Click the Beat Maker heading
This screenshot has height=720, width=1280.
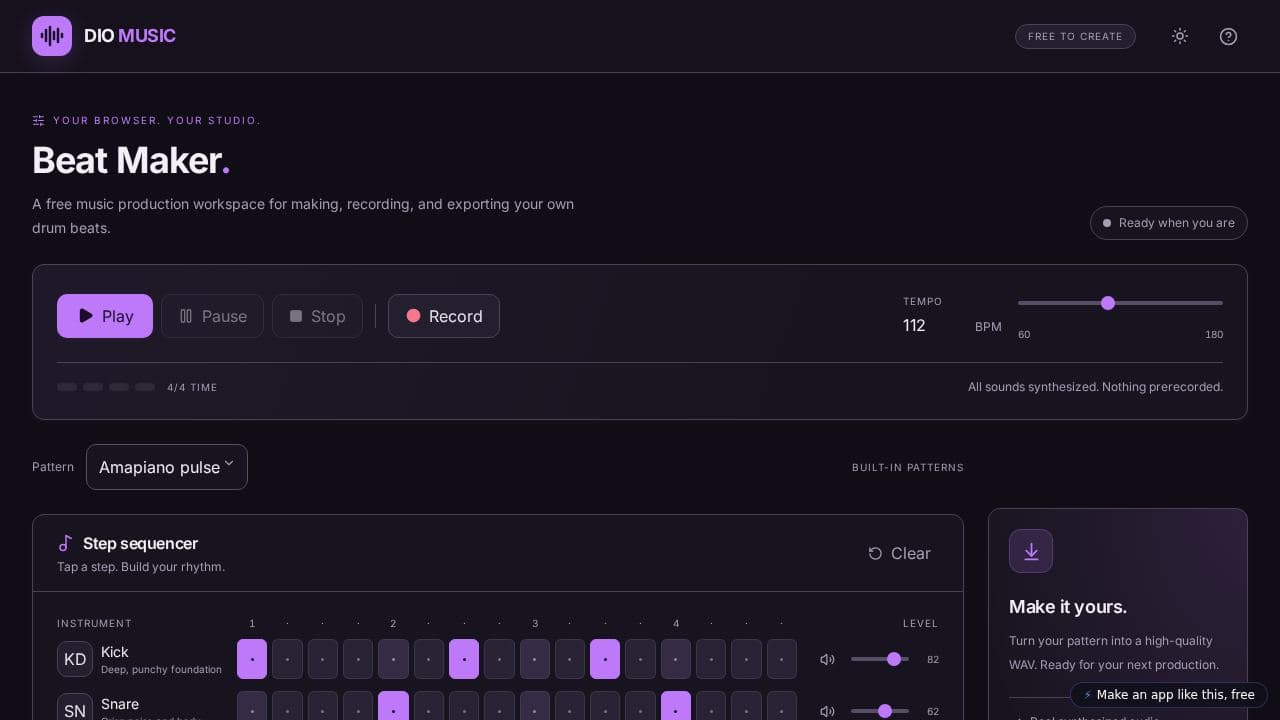(x=131, y=160)
